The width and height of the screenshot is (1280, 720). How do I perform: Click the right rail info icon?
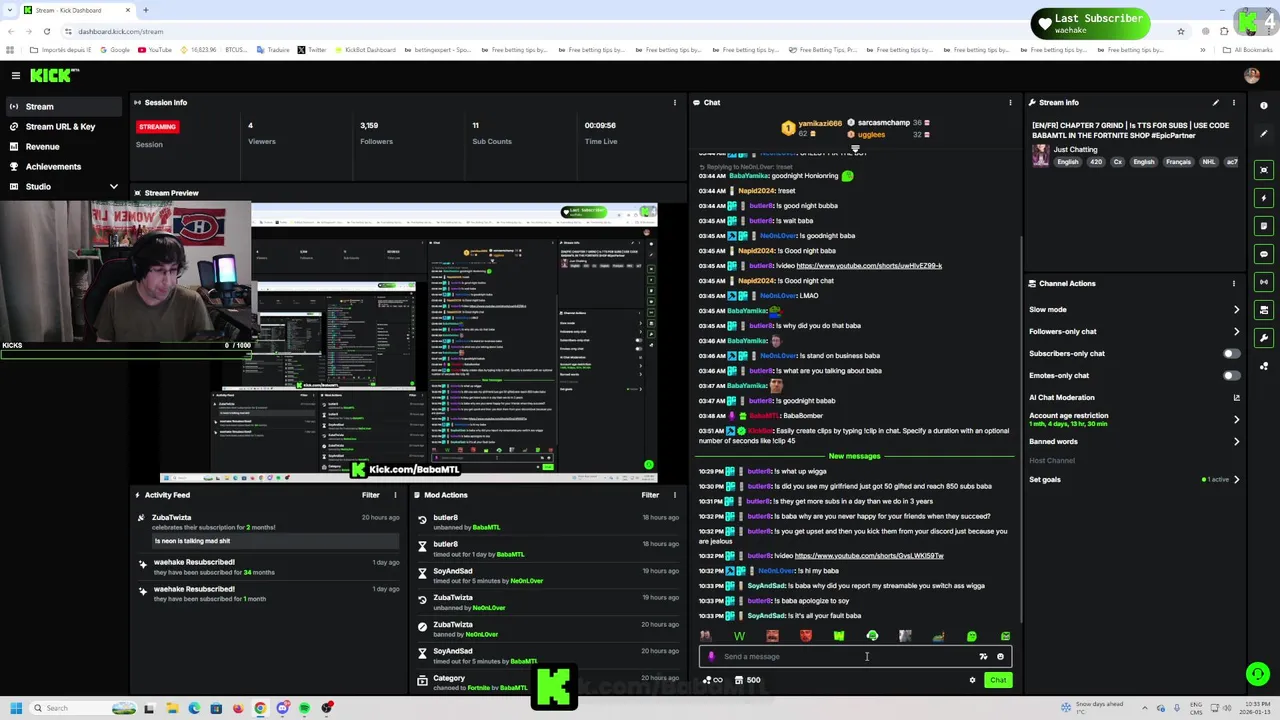pos(1264,105)
